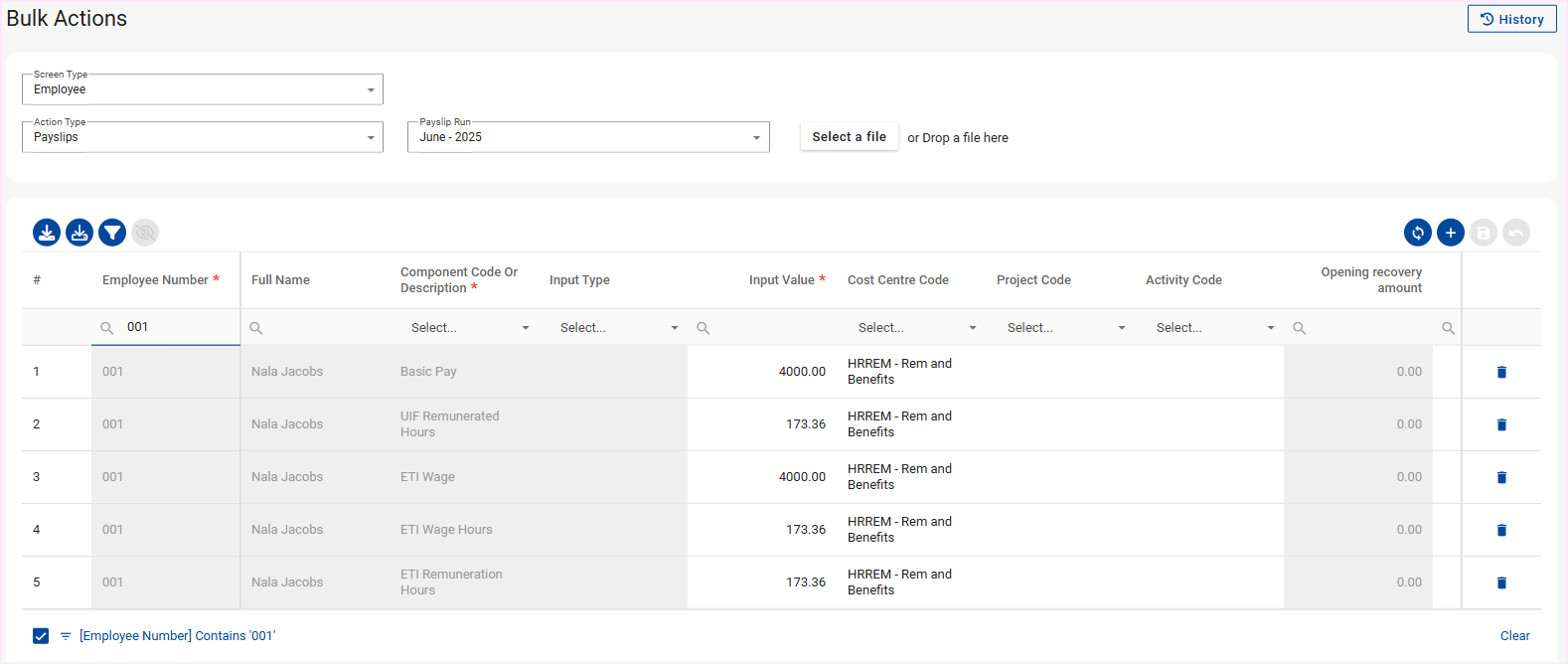The image size is (1568, 664).
Task: Add a new row with the plus icon
Action: coord(1450,233)
